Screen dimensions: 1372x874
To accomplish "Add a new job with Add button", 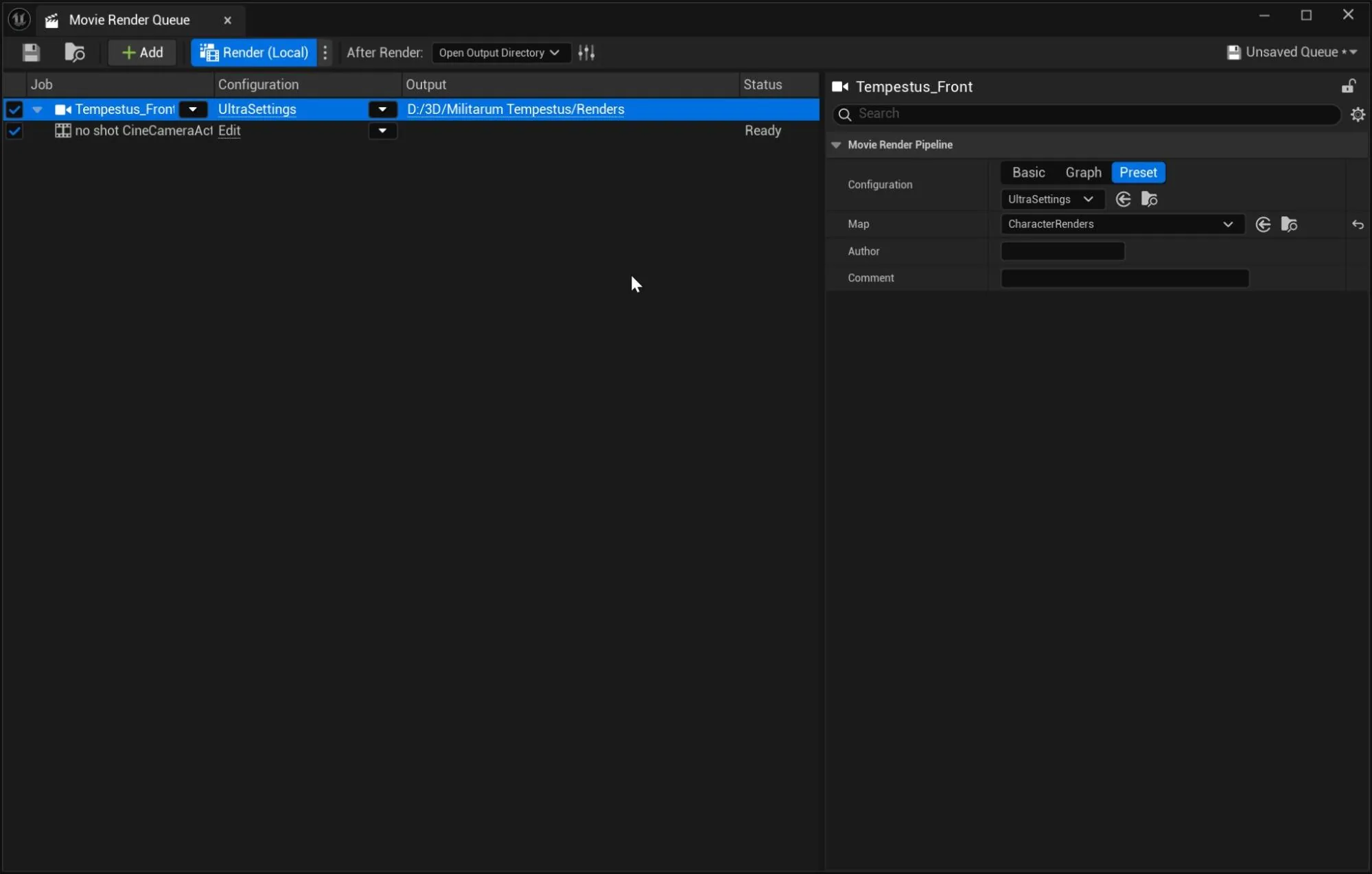I will (x=142, y=53).
